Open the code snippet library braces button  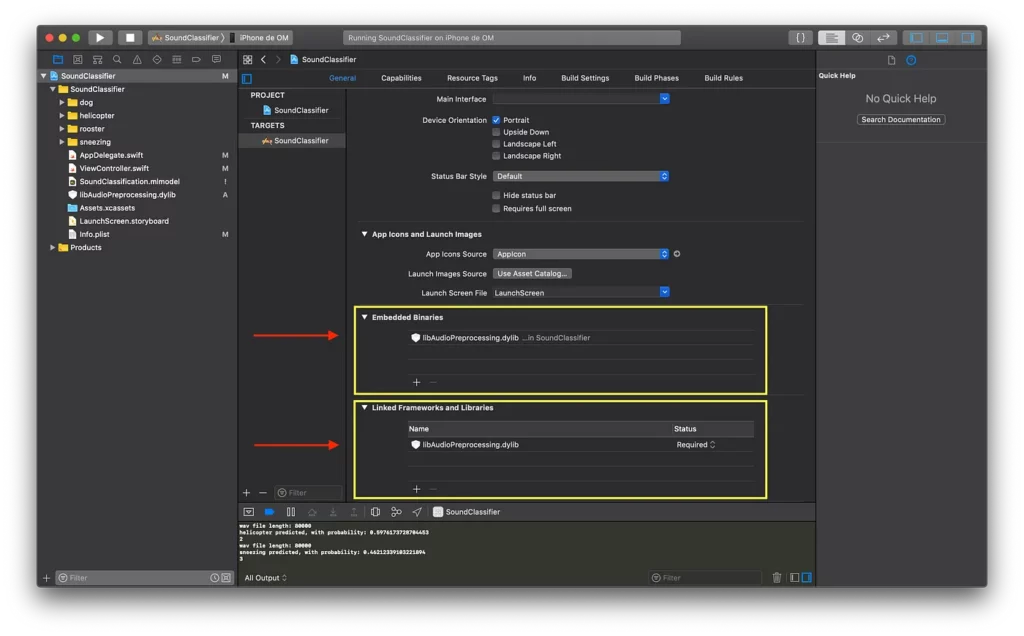tap(800, 38)
